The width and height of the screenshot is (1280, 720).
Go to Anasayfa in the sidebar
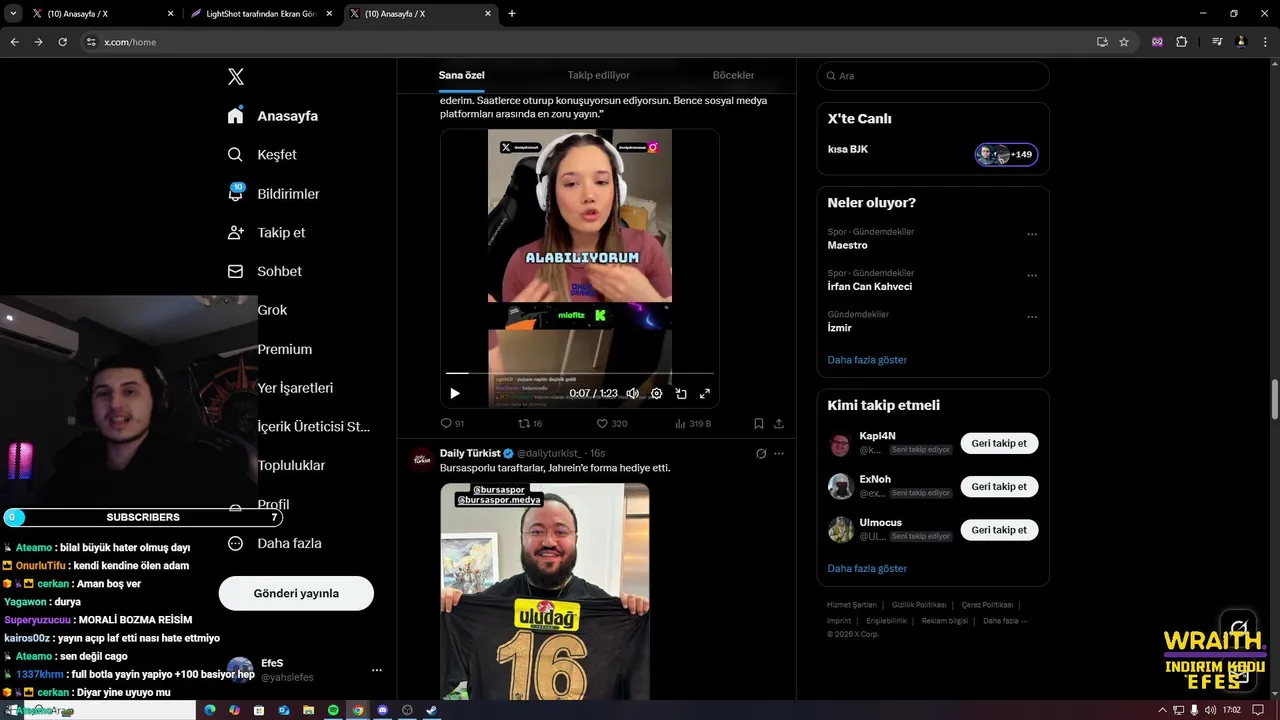(273, 116)
